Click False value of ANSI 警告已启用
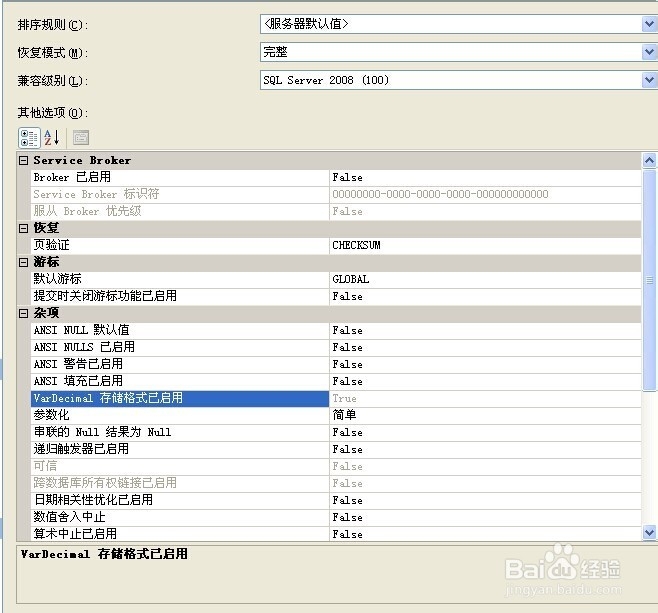The width and height of the screenshot is (658, 613). (x=347, y=364)
